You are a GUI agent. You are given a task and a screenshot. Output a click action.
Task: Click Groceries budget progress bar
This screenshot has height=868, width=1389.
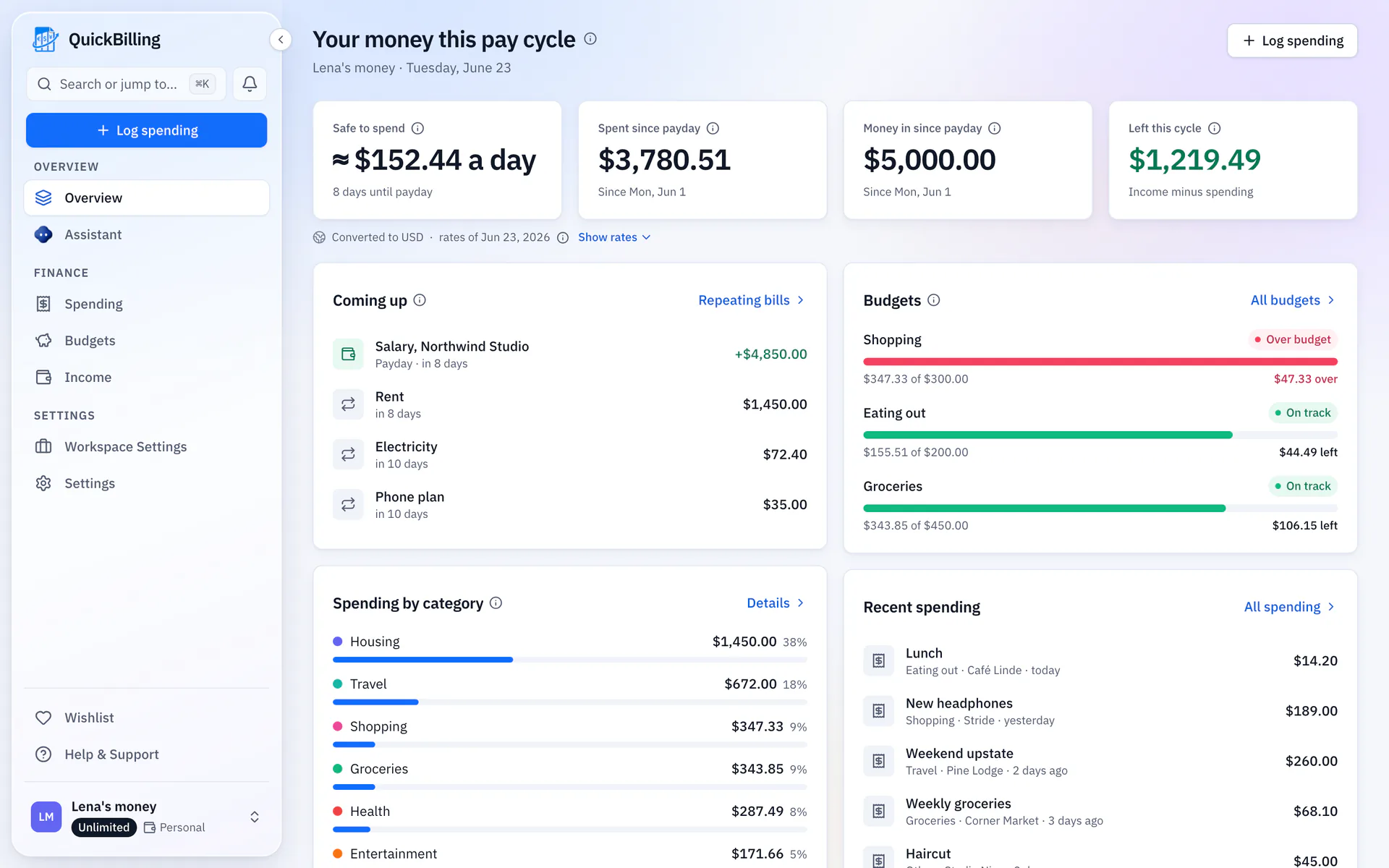tap(1100, 509)
